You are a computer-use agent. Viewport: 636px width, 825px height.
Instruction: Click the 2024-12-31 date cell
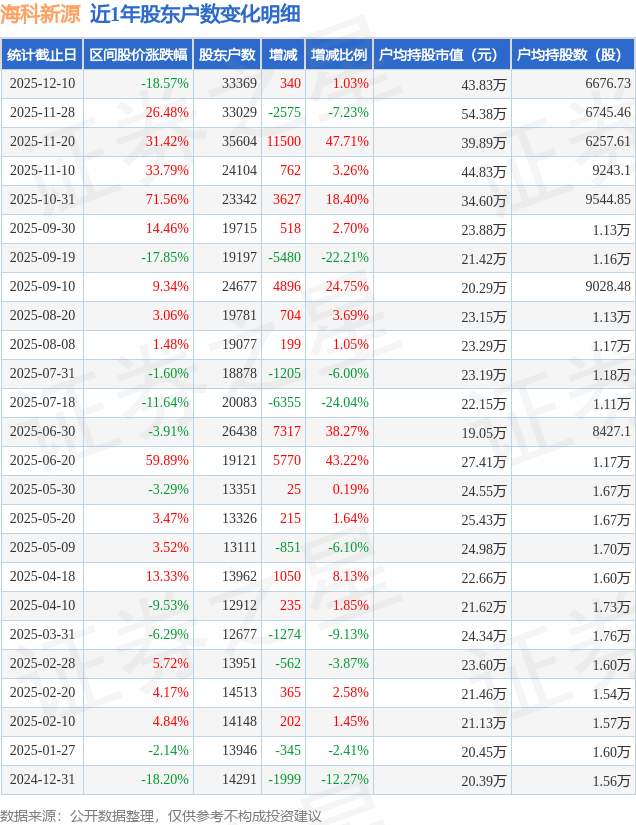click(x=43, y=780)
